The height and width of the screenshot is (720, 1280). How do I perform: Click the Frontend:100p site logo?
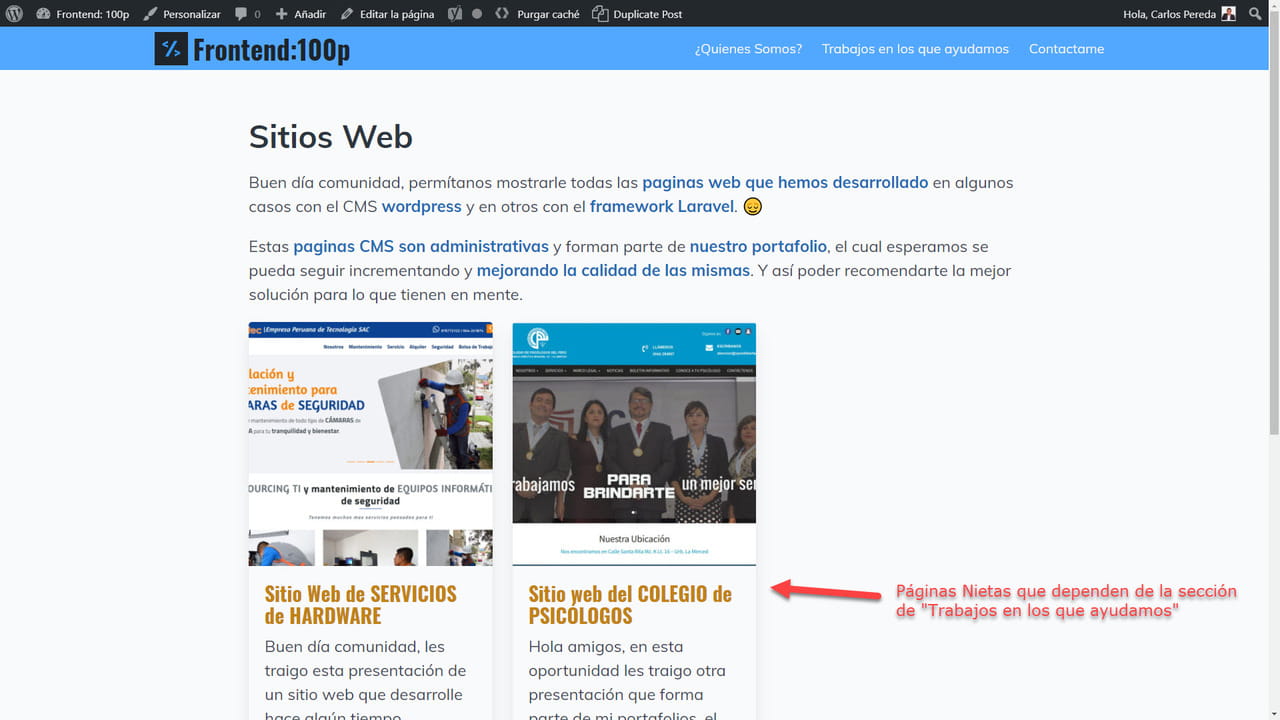[x=252, y=49]
